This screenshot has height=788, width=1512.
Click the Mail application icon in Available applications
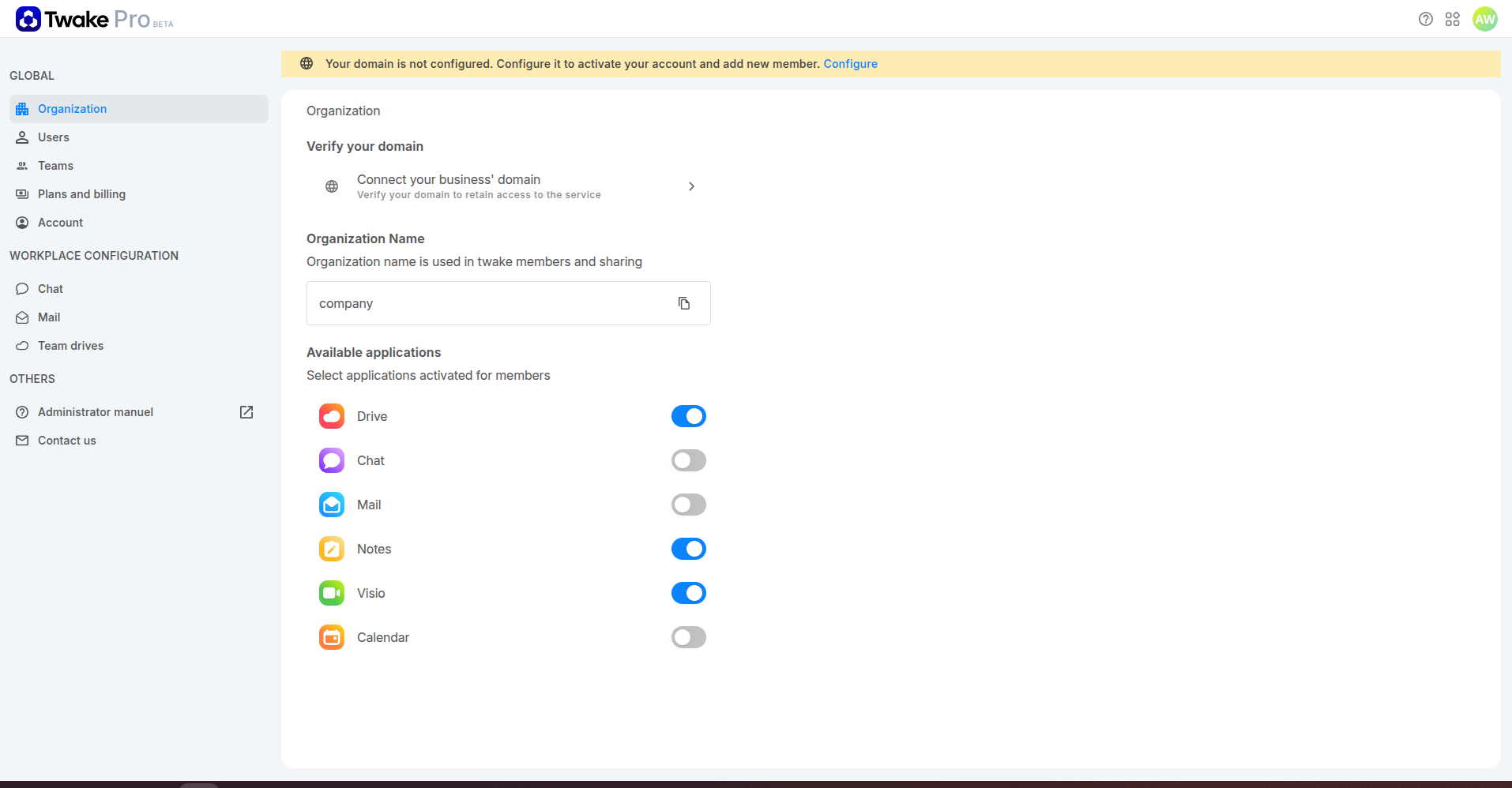[332, 505]
